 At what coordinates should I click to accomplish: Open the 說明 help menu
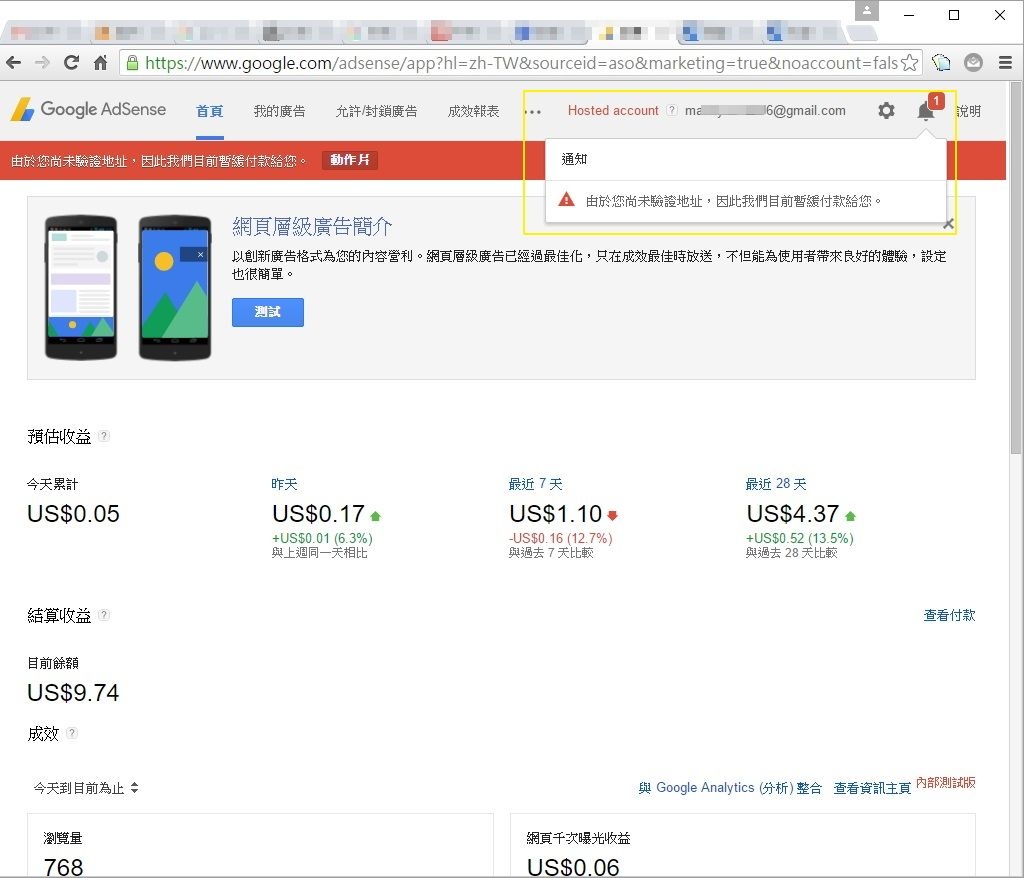968,111
